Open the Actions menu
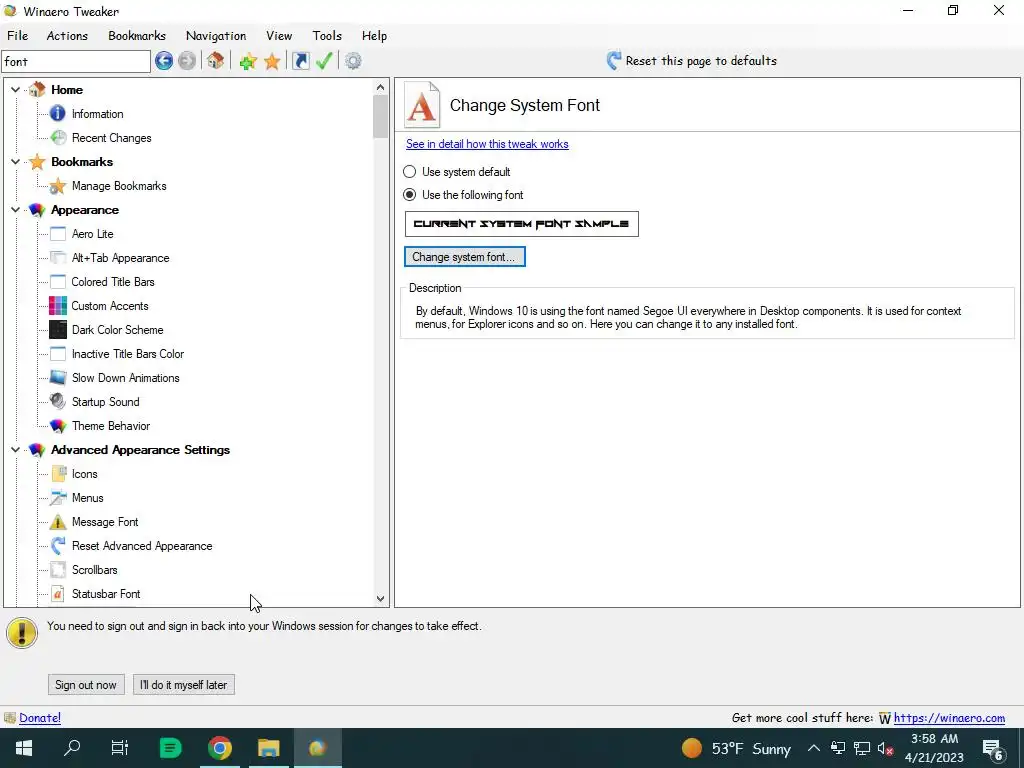The image size is (1024, 768). point(67,36)
